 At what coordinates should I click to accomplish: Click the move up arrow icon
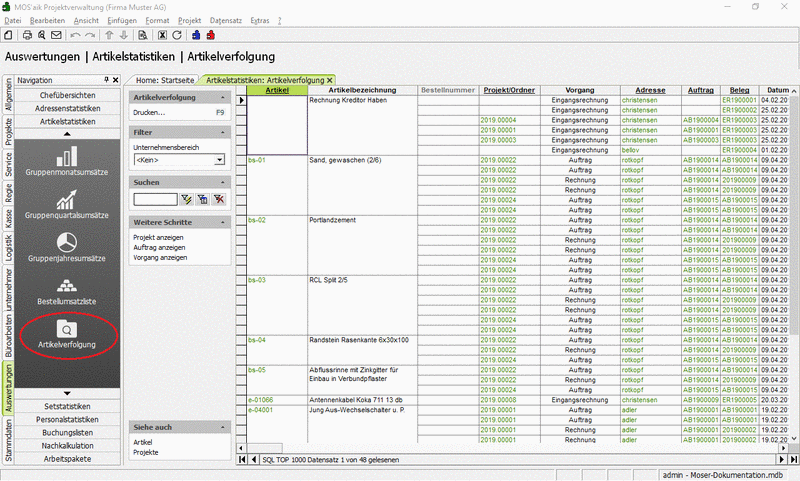(x=109, y=35)
